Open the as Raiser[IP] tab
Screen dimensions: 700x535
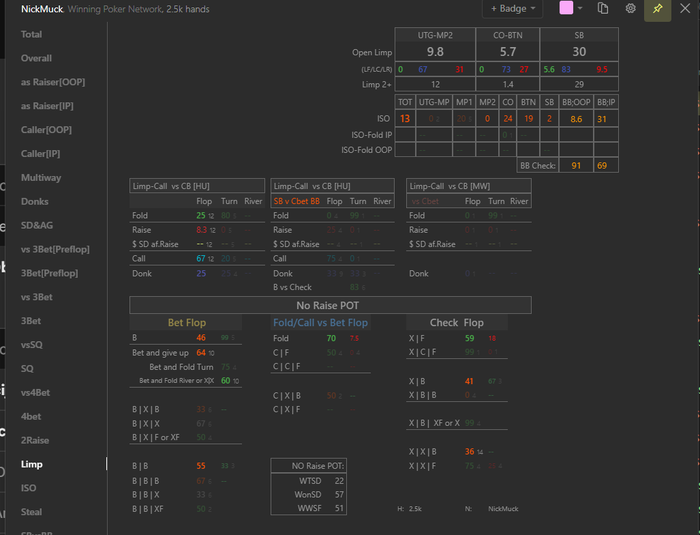pyautogui.click(x=47, y=106)
